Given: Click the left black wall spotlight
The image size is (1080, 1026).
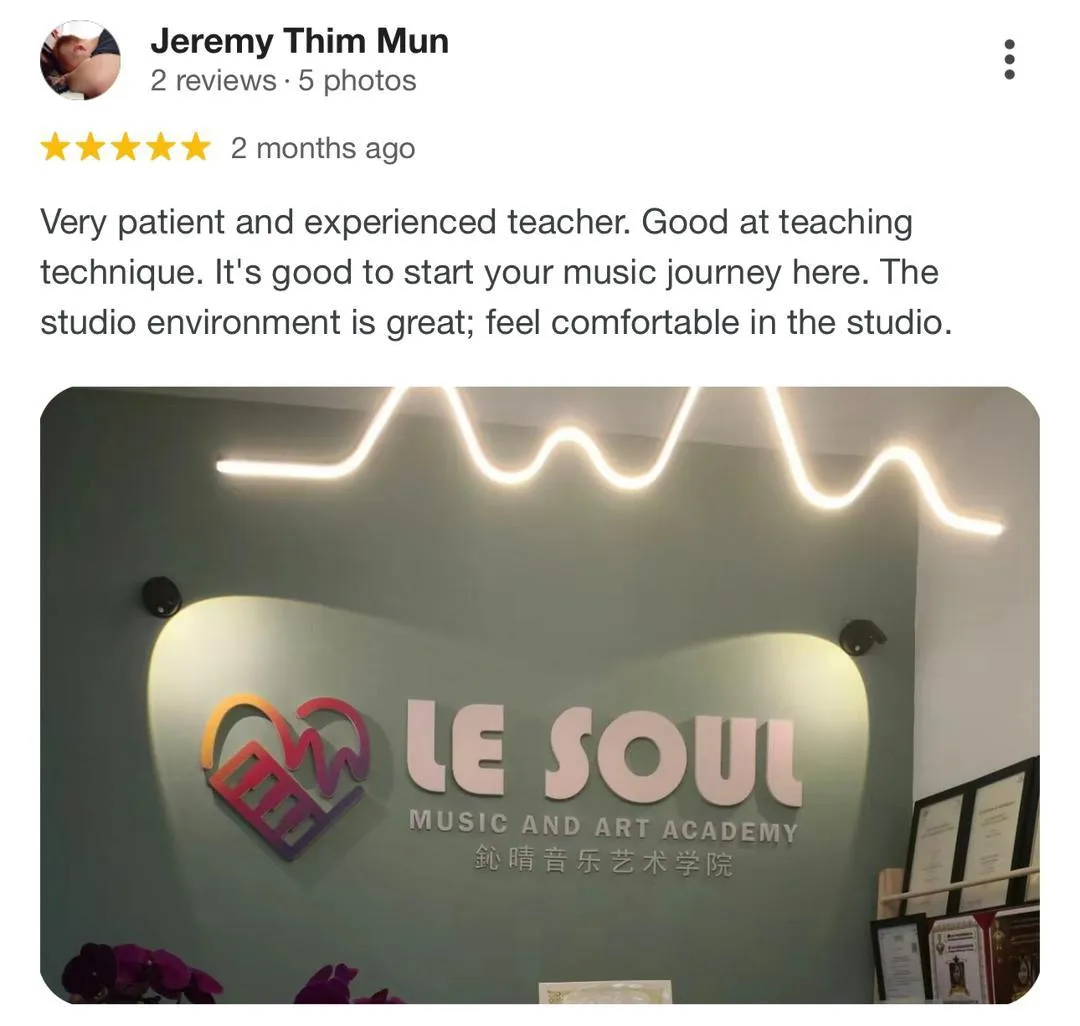Looking at the screenshot, I should [161, 596].
